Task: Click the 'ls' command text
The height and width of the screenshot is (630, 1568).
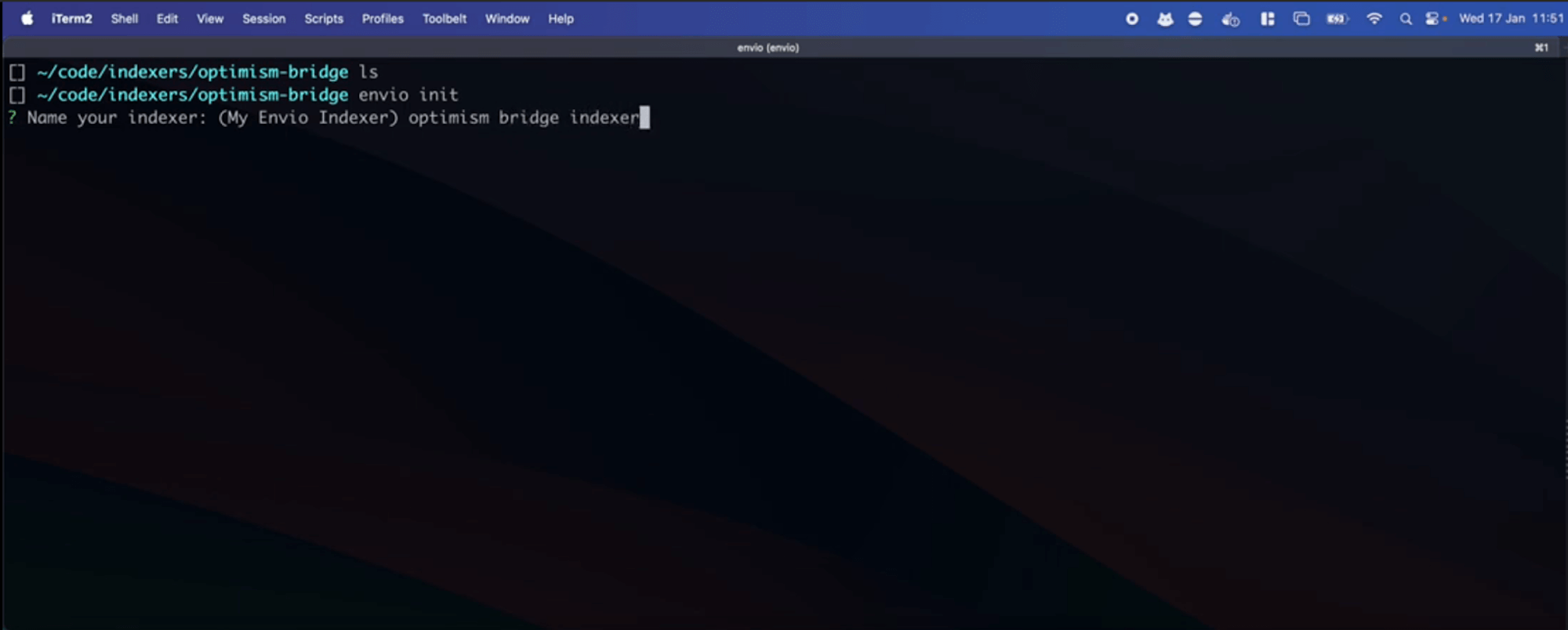Action: [368, 72]
